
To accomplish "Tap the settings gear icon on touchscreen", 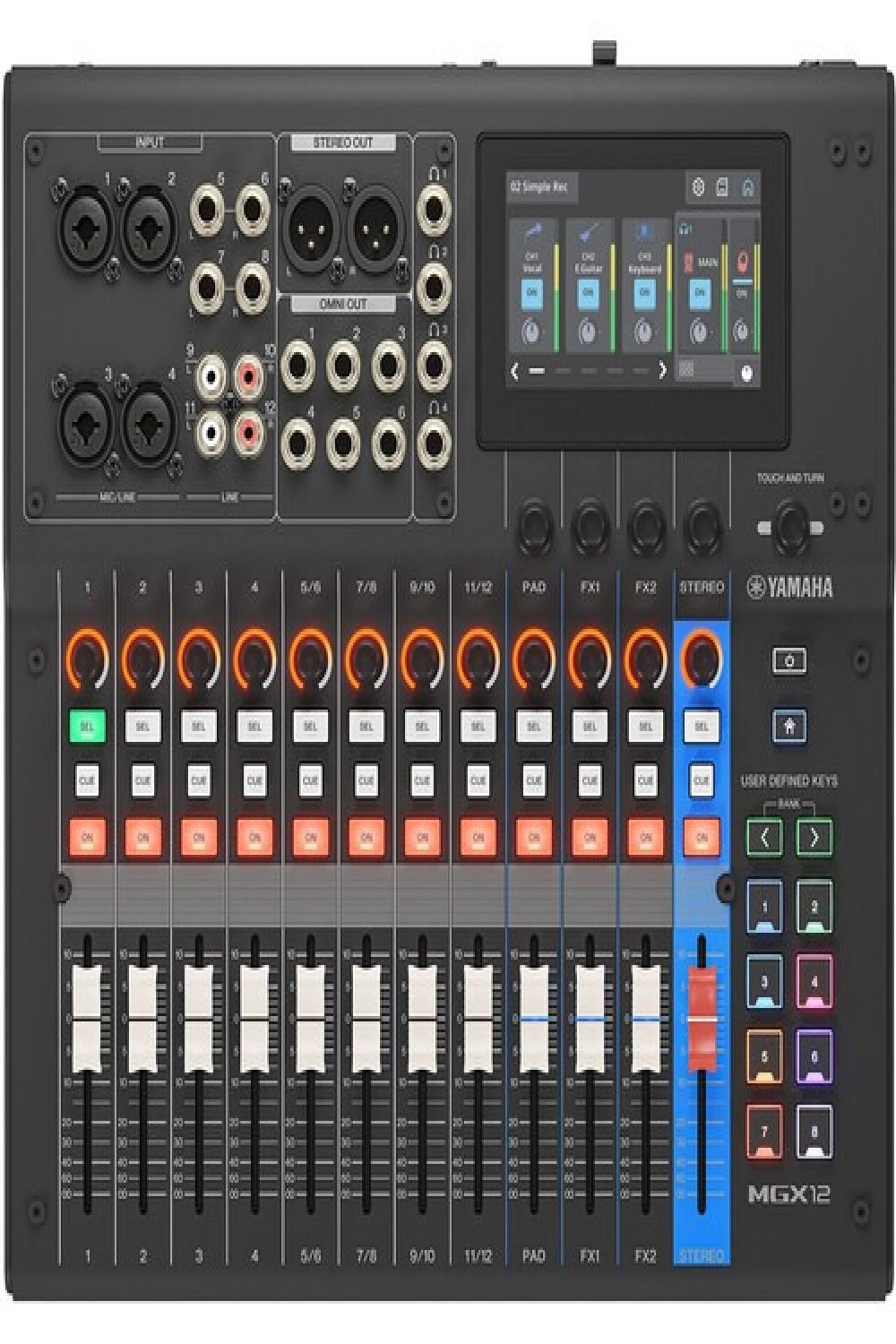I will click(x=700, y=187).
